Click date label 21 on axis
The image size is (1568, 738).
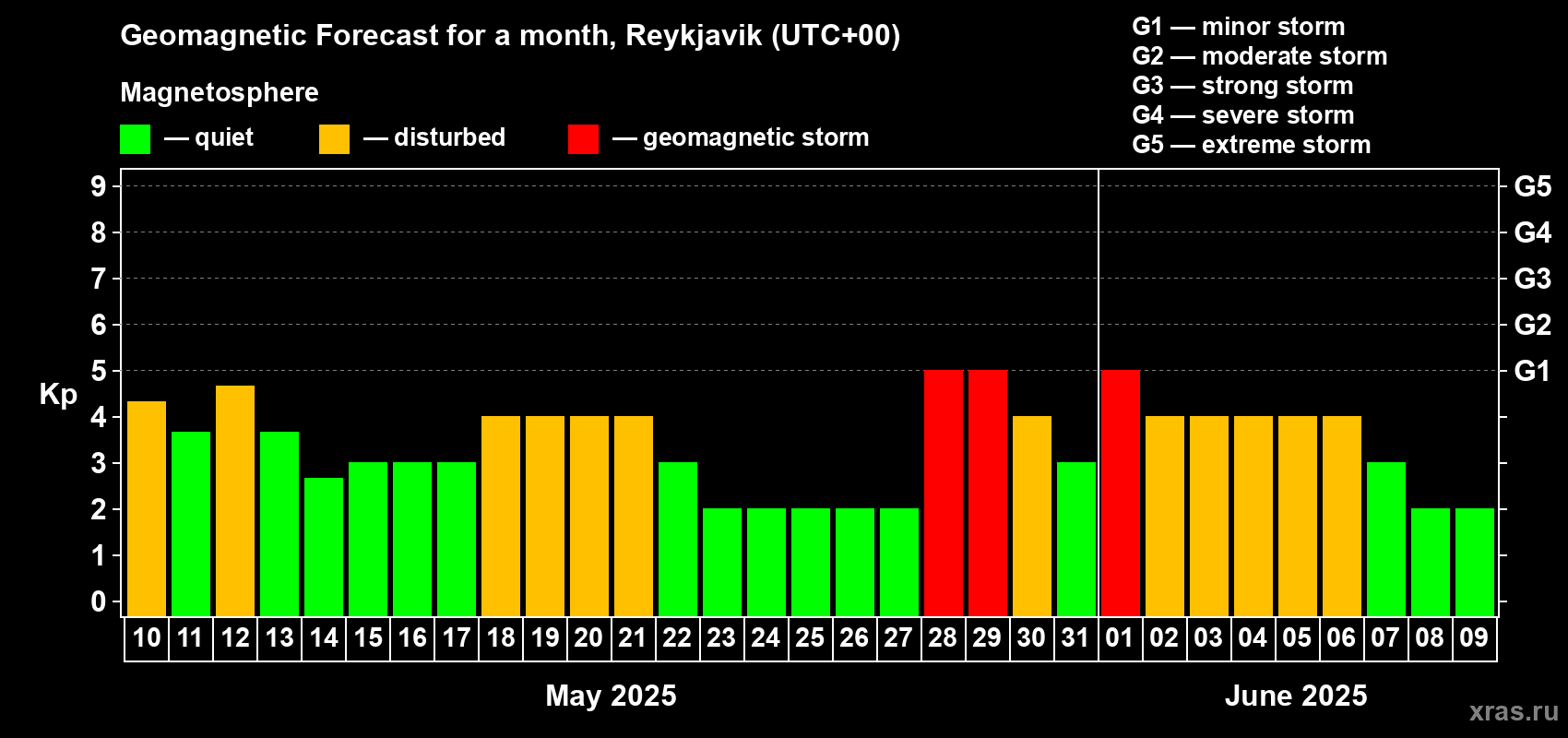click(x=633, y=638)
